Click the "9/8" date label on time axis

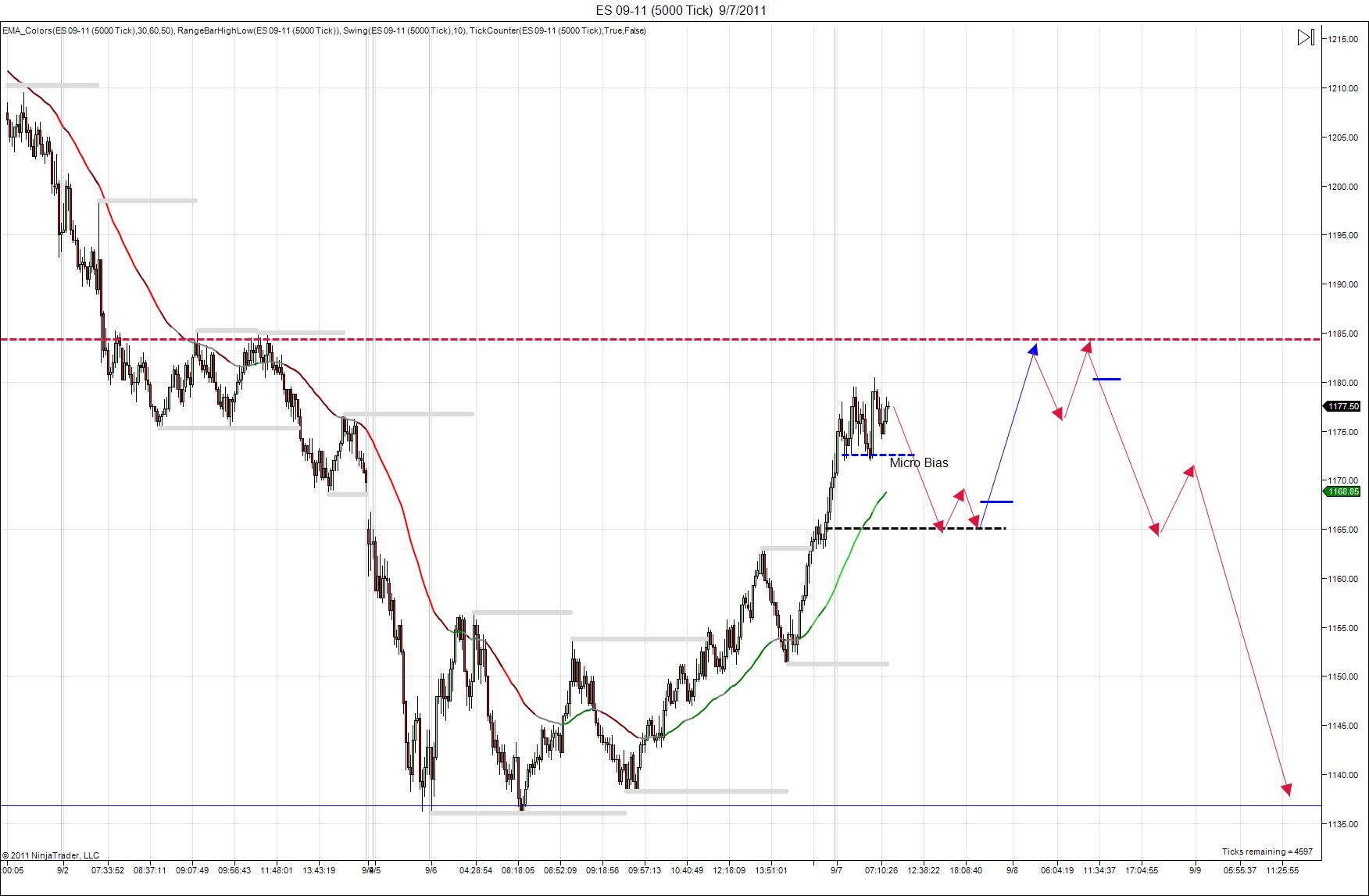pos(1012,870)
